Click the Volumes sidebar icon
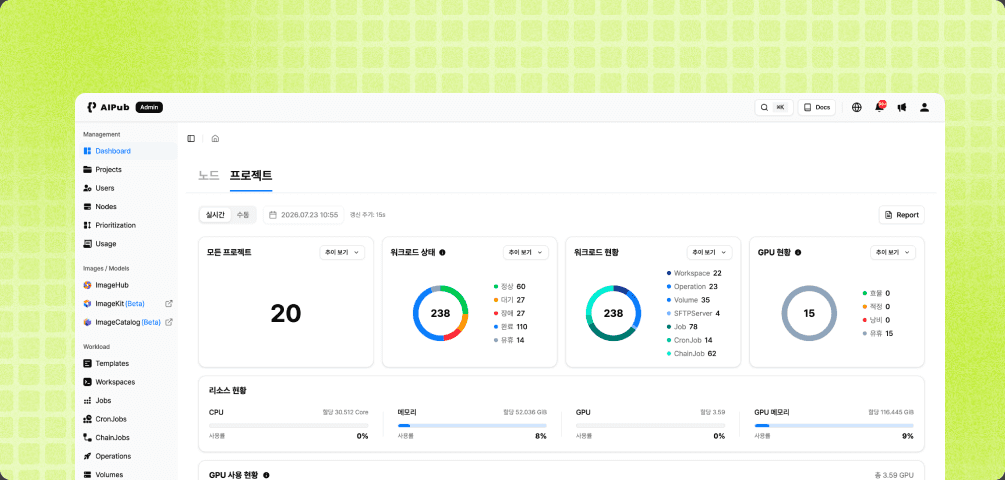Screen dimensions: 1005x480 88,475
